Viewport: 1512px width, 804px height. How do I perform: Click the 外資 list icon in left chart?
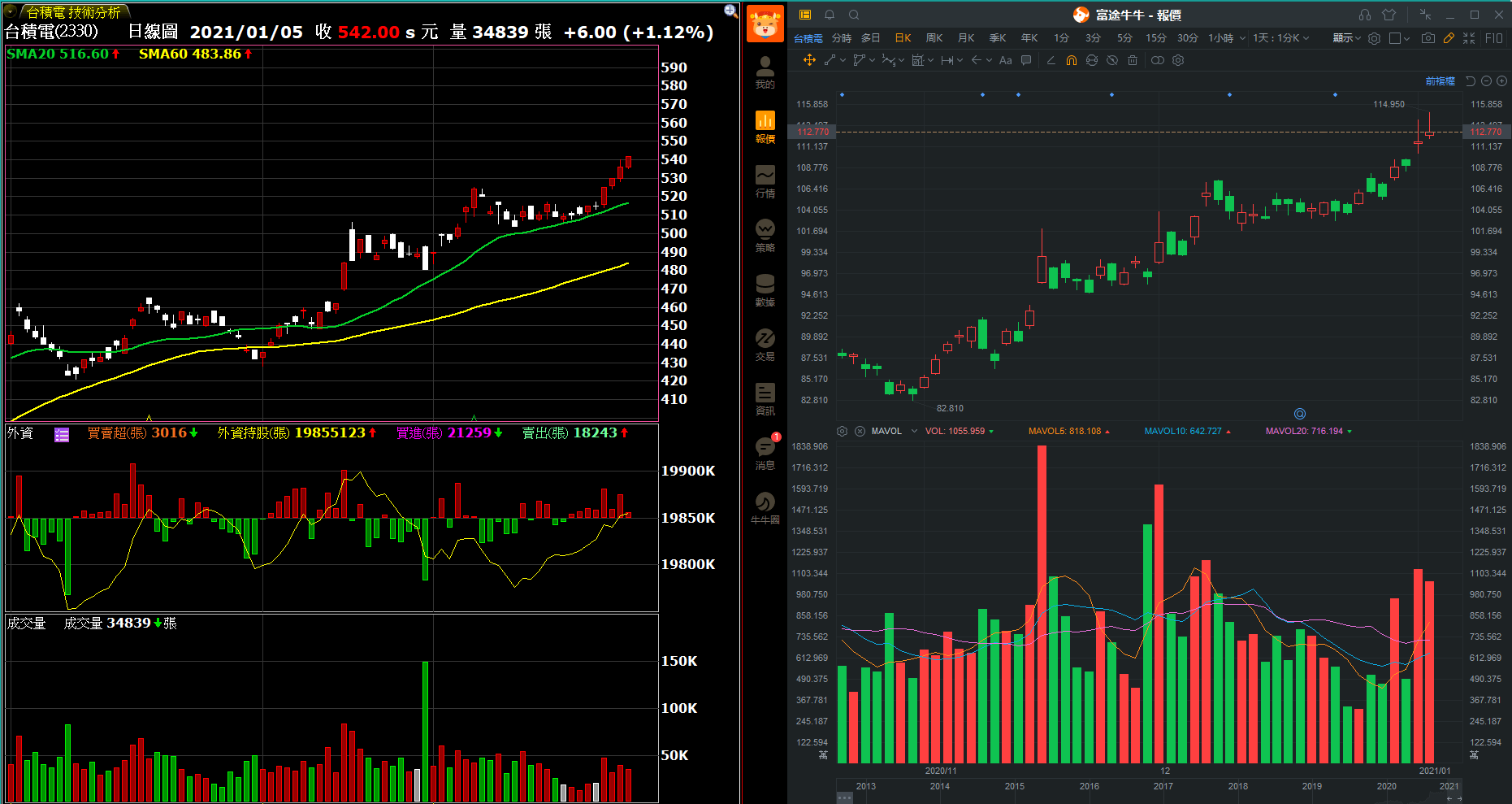point(62,434)
